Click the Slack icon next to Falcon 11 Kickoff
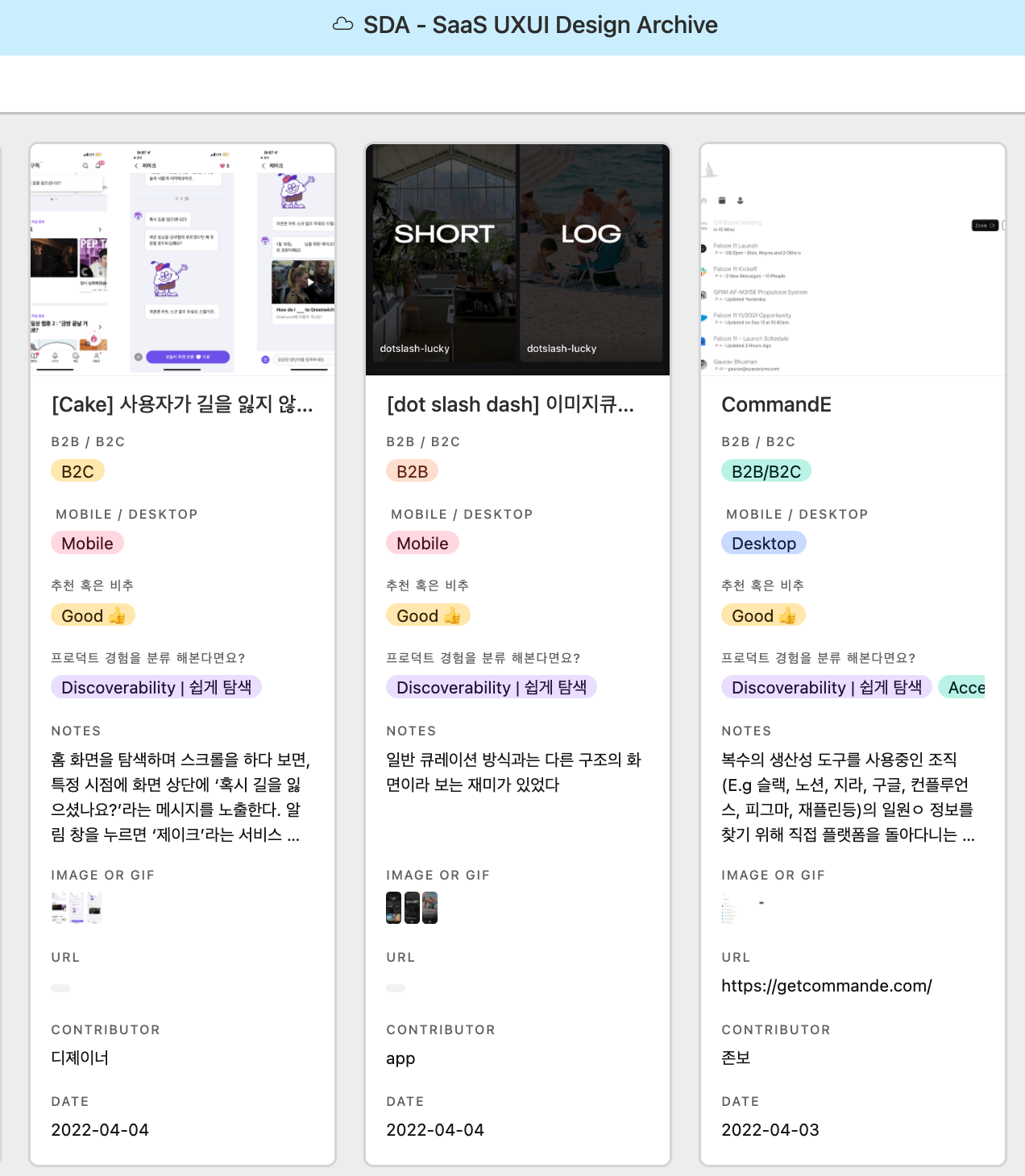Viewport: 1025px width, 1176px height. click(703, 271)
